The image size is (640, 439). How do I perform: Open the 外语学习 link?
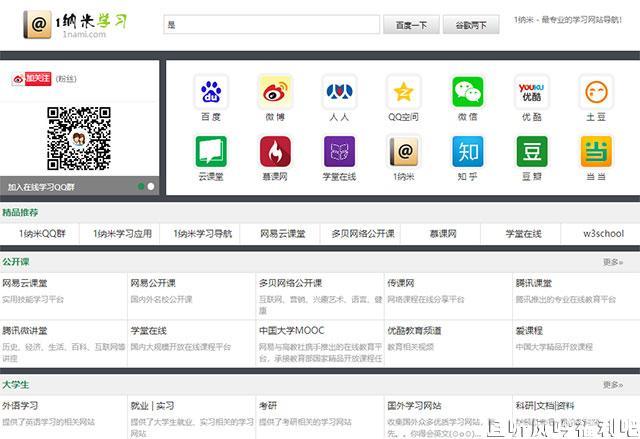click(20, 406)
